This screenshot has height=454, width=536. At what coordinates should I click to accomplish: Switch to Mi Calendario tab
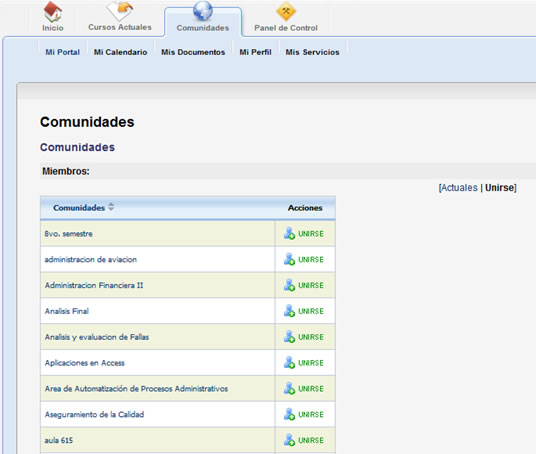tap(120, 52)
